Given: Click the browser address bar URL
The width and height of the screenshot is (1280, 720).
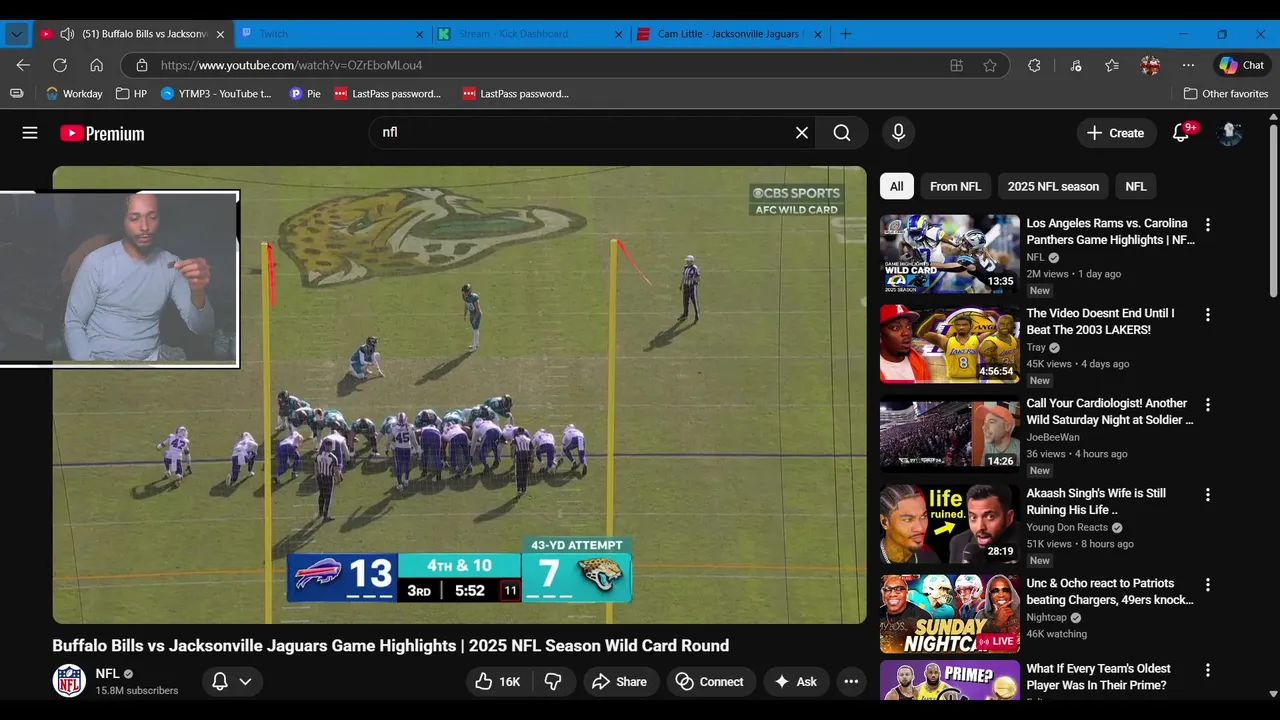Looking at the screenshot, I should [x=292, y=65].
